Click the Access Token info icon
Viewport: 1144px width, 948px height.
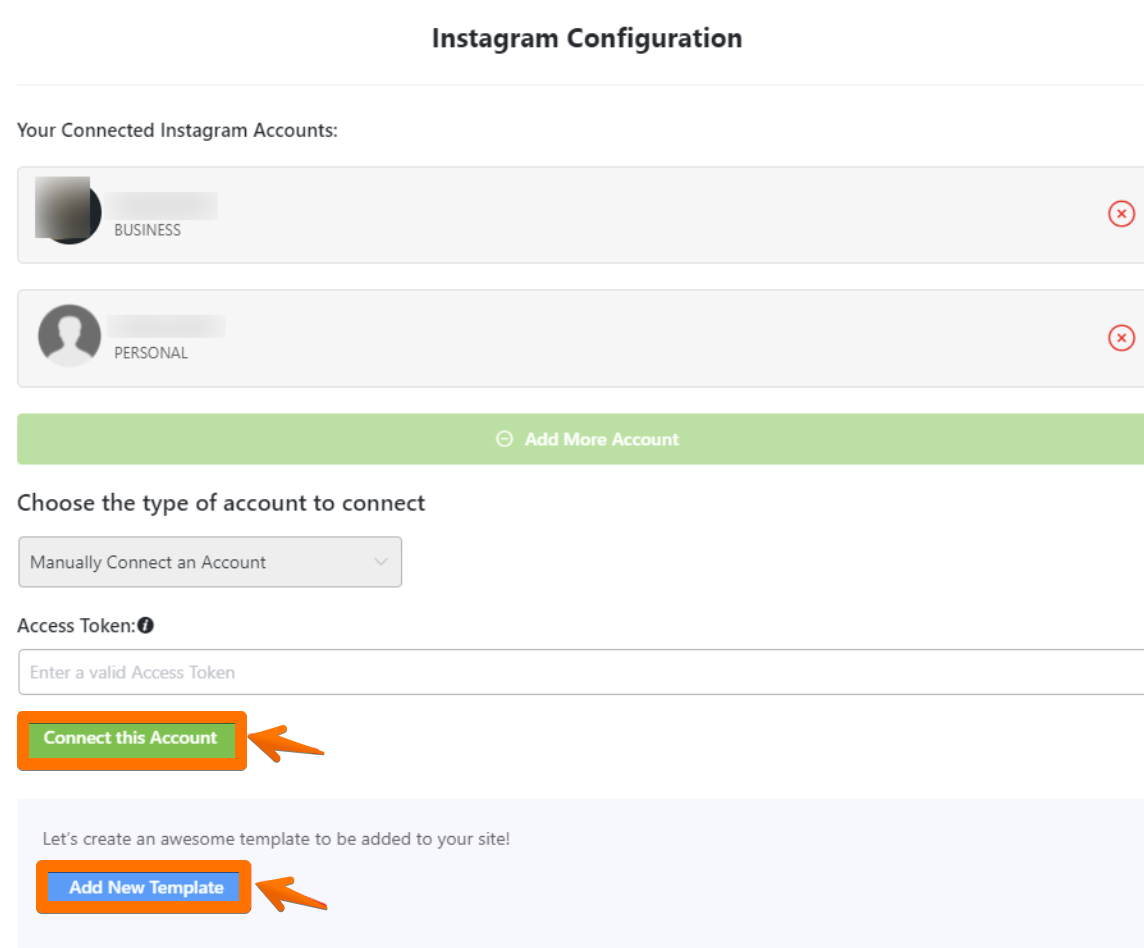click(x=146, y=626)
